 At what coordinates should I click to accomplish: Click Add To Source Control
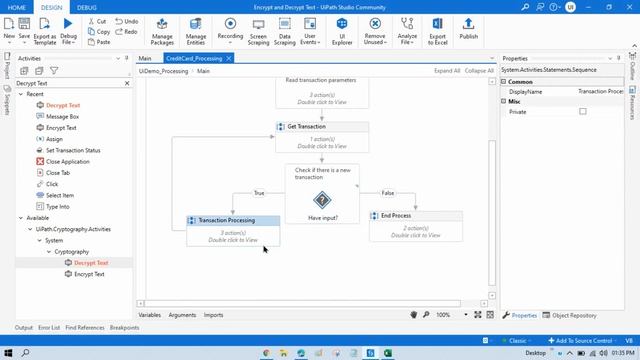(580, 340)
